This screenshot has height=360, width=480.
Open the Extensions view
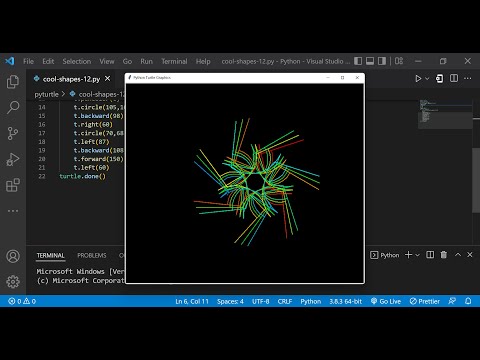(13, 185)
